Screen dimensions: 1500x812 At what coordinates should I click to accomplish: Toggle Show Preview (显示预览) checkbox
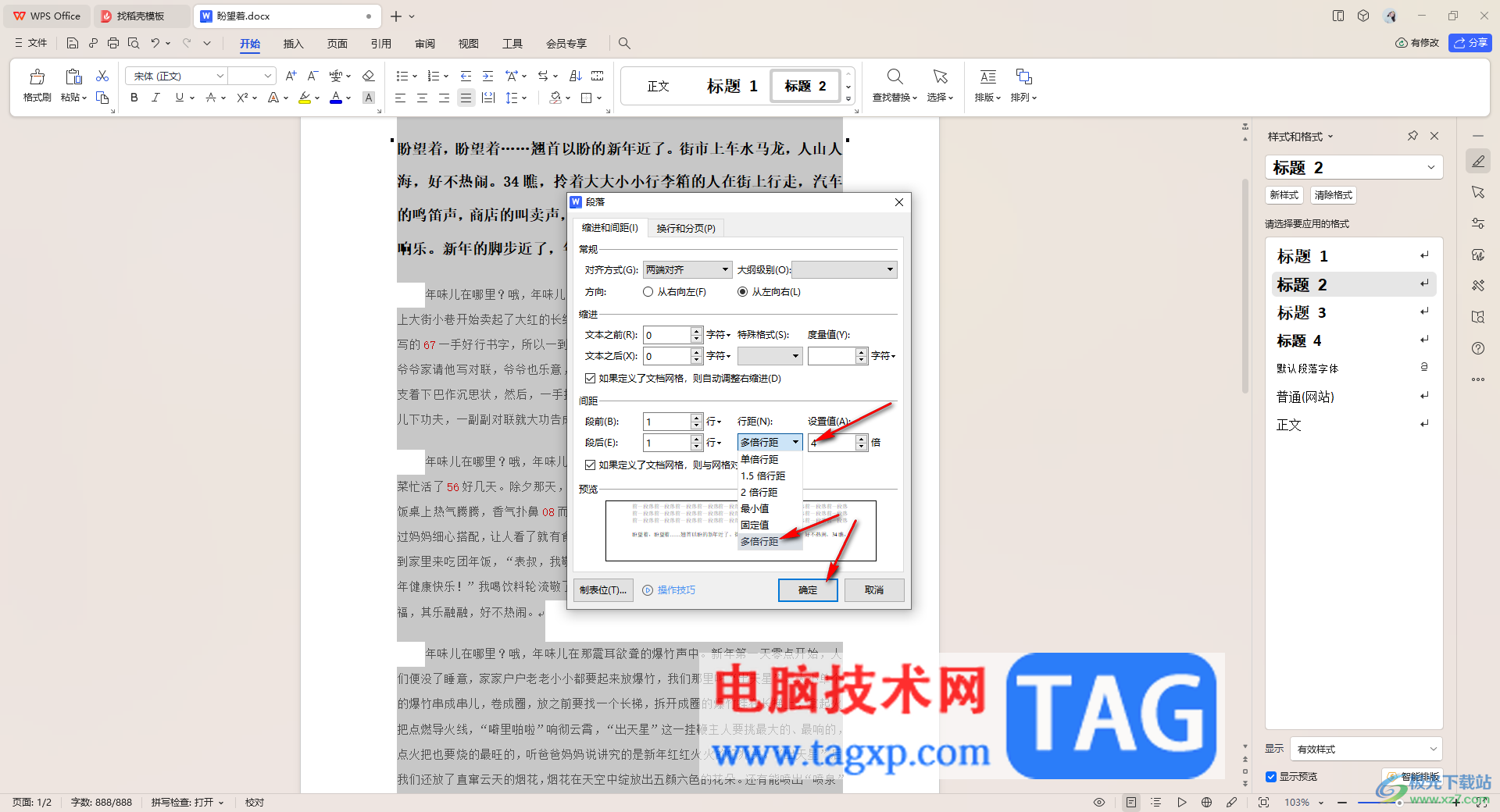(x=1271, y=777)
